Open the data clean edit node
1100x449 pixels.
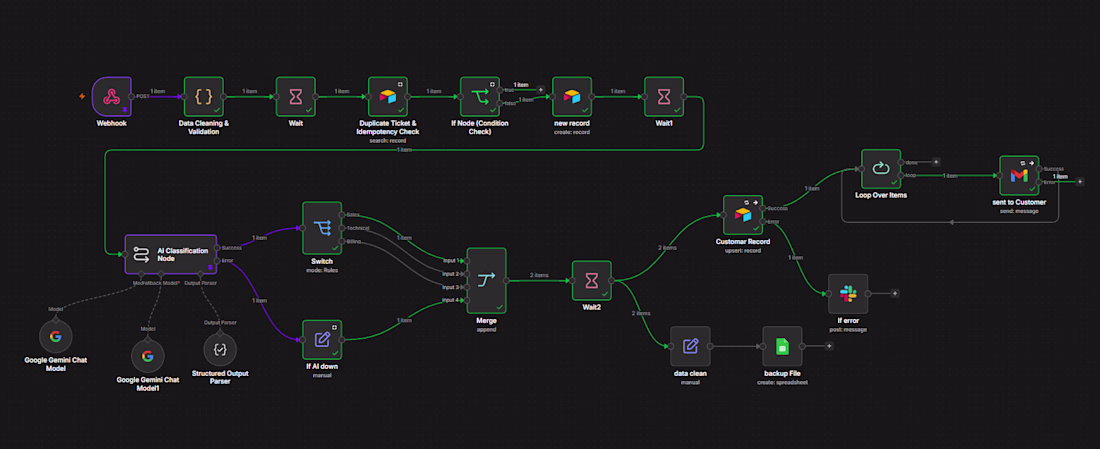pos(690,346)
